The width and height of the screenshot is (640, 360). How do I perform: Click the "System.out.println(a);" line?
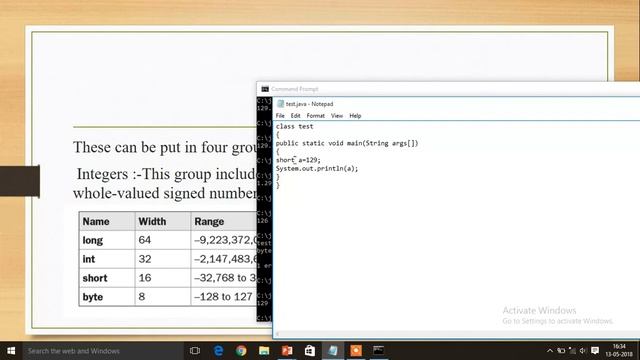pos(317,168)
